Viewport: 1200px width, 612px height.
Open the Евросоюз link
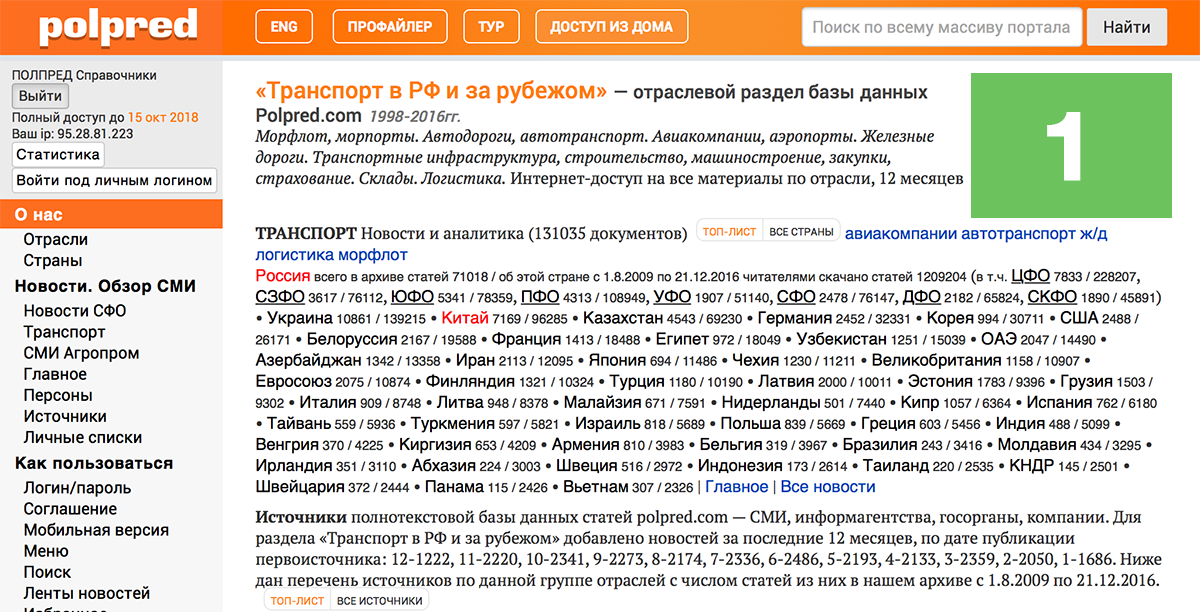click(294, 381)
